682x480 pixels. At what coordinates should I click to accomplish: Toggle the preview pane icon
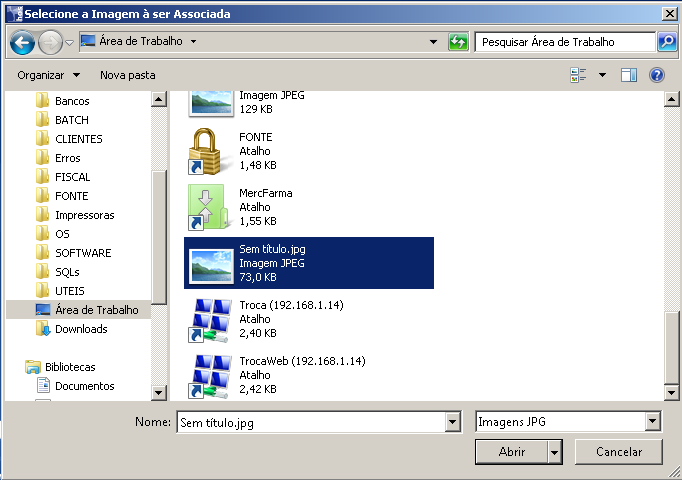point(629,75)
